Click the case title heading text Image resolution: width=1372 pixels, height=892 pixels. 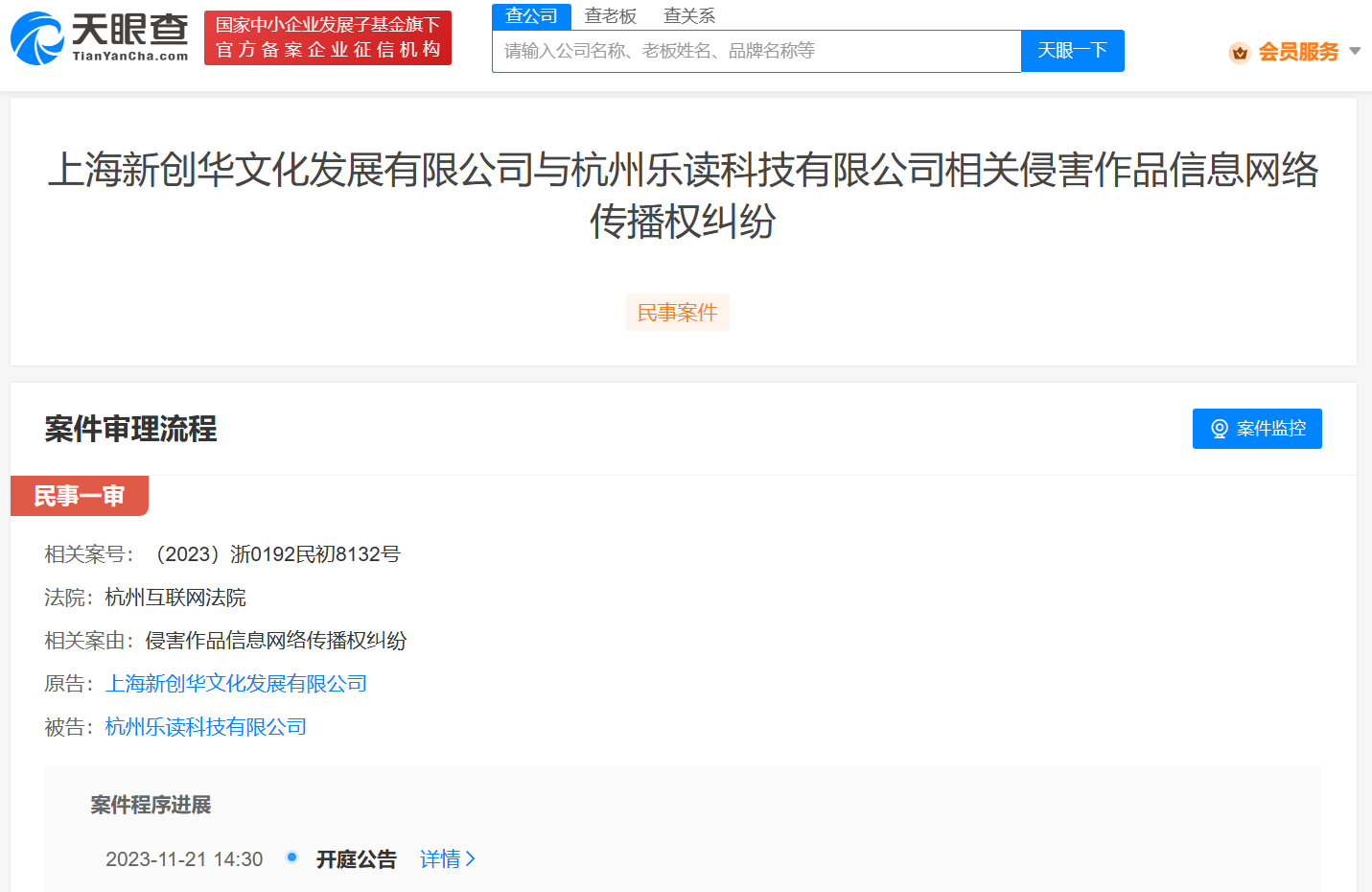click(683, 196)
